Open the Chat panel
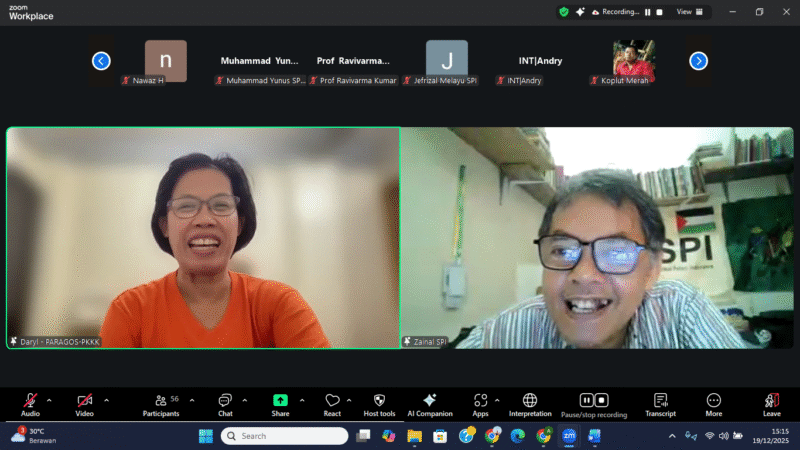 [x=225, y=401]
